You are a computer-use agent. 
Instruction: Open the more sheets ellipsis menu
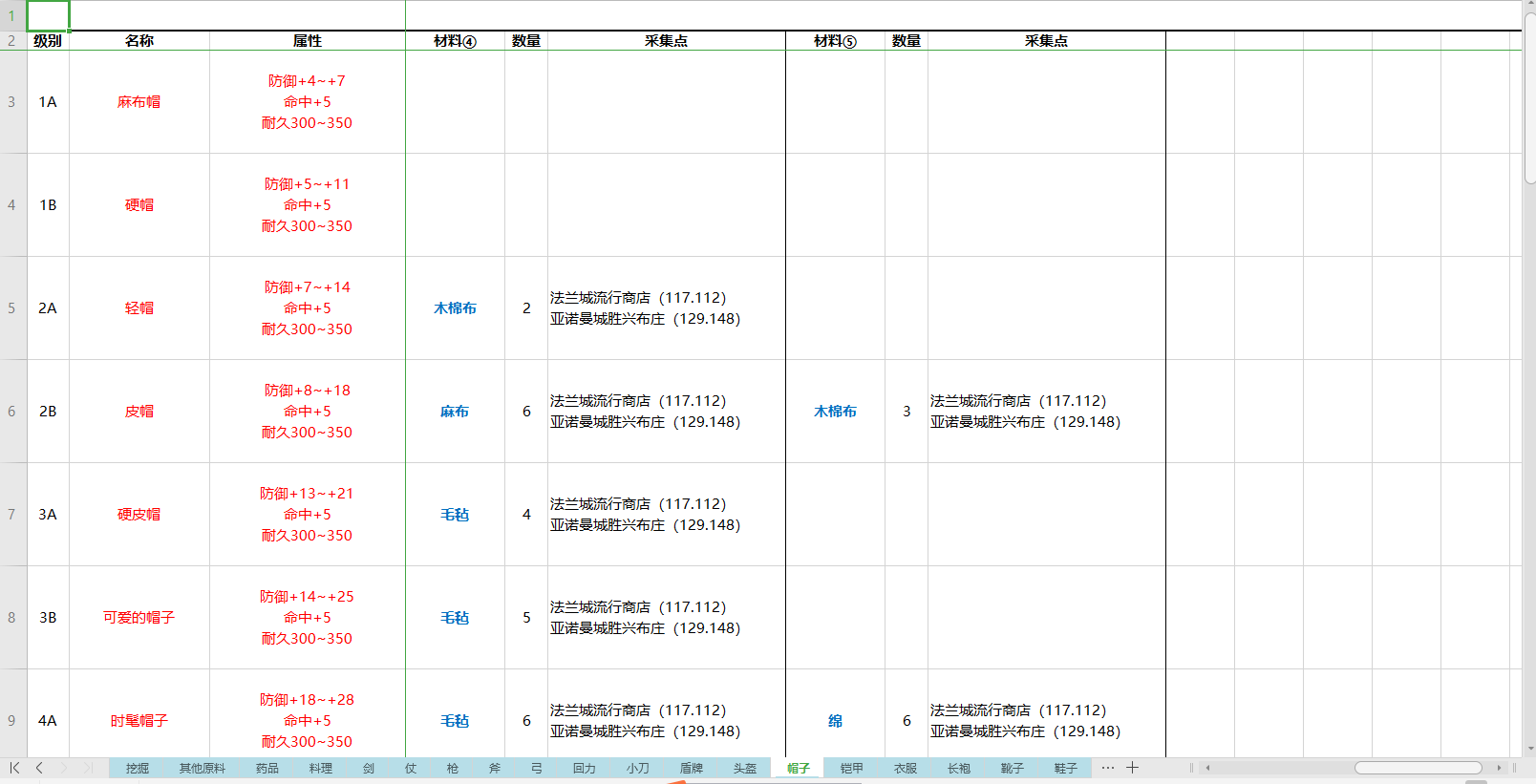[x=1108, y=768]
